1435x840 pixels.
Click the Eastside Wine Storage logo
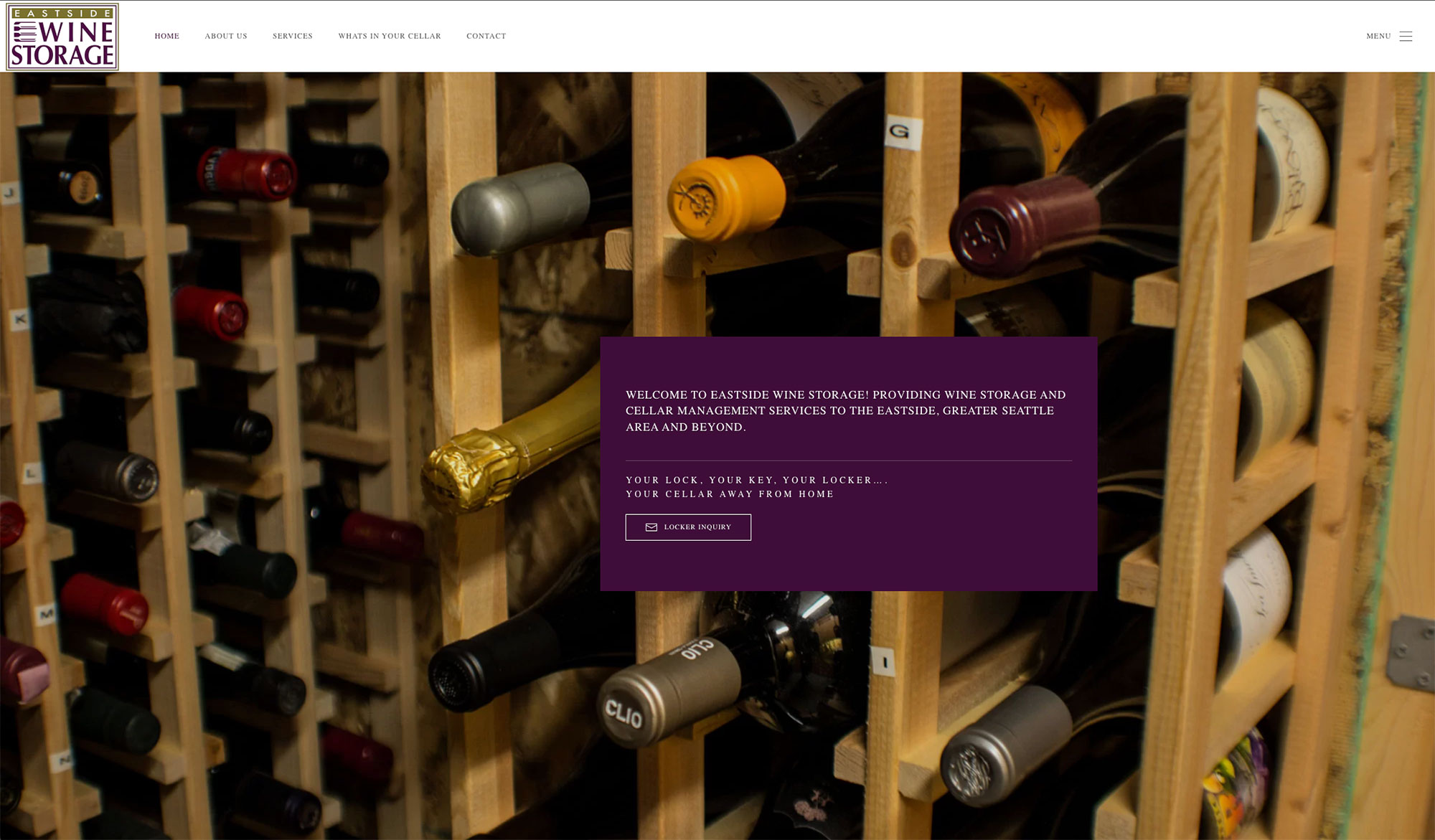pos(62,37)
